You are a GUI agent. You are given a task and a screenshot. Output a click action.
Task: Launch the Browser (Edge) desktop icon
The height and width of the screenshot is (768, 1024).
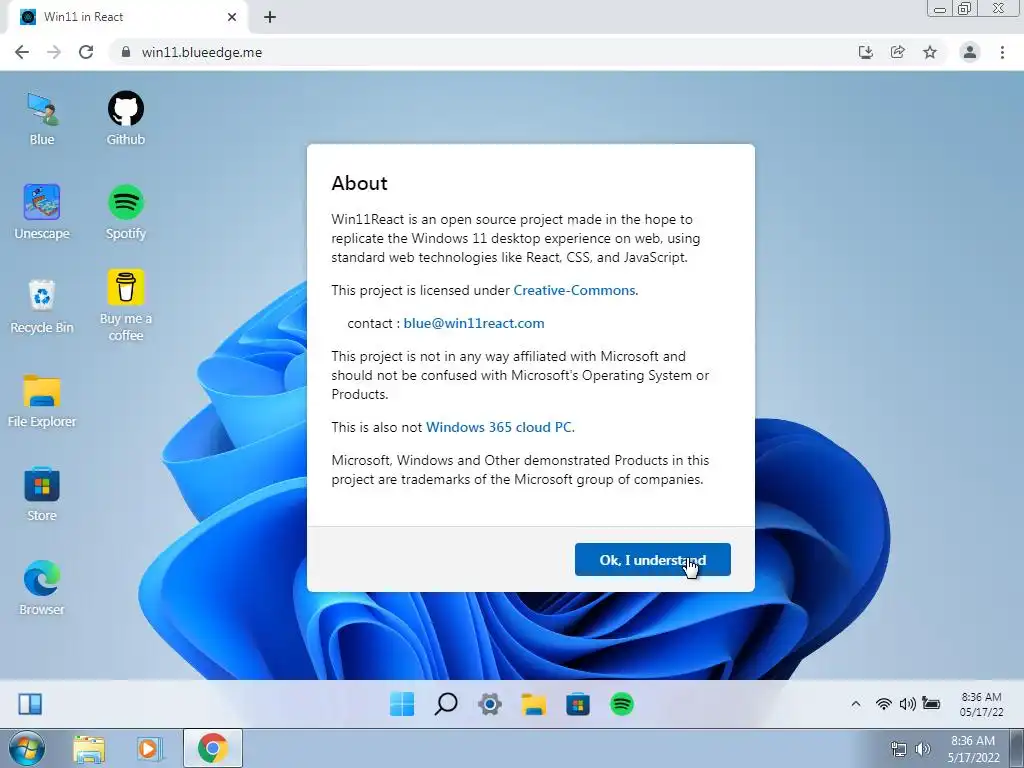pyautogui.click(x=42, y=588)
